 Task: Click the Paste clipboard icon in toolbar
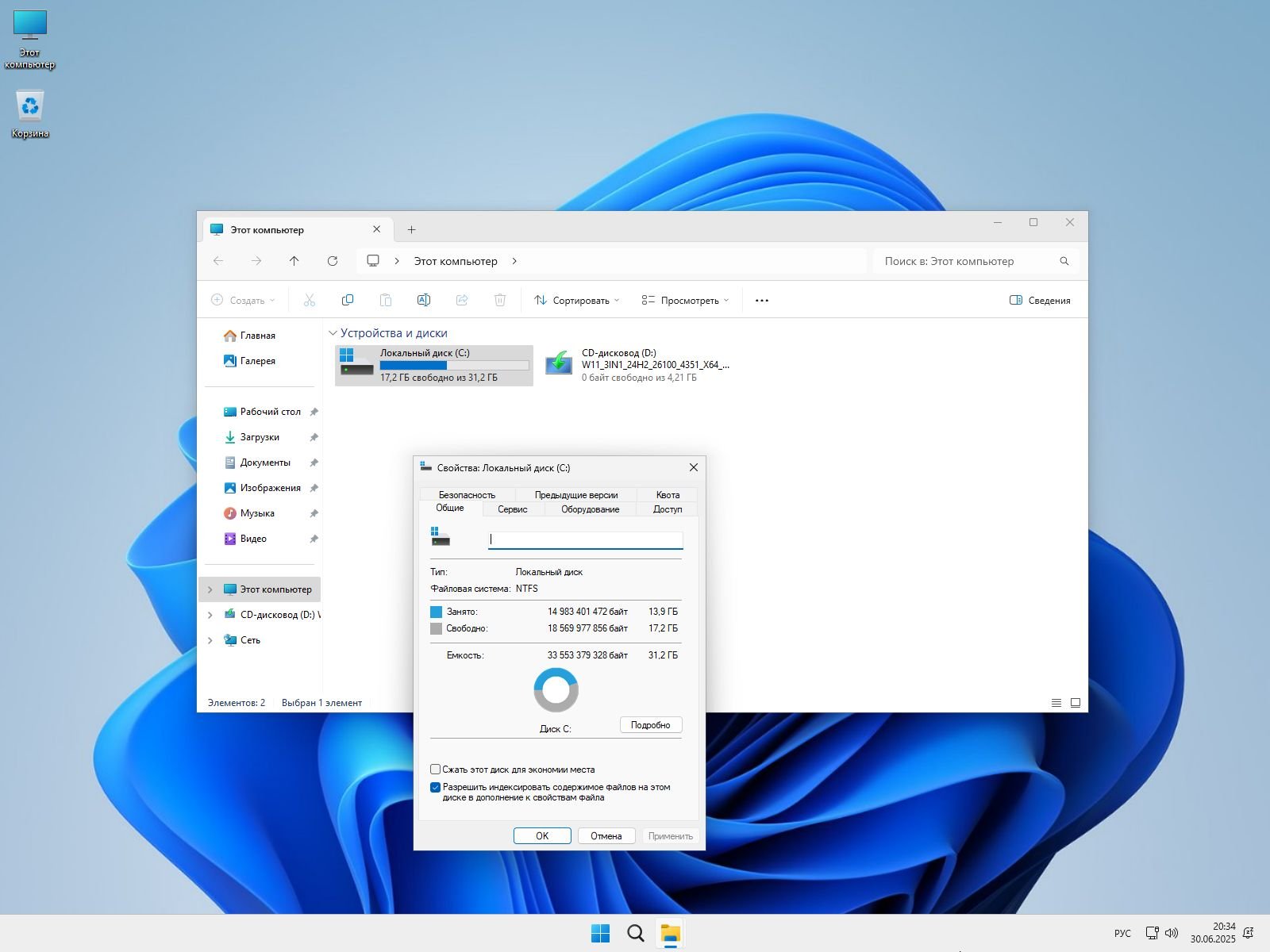[386, 300]
